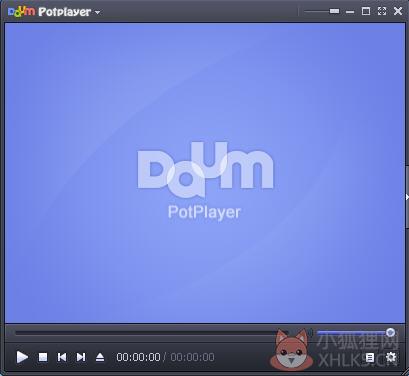Image resolution: width=409 pixels, height=376 pixels.
Task: Skip to next file
Action: click(x=81, y=357)
